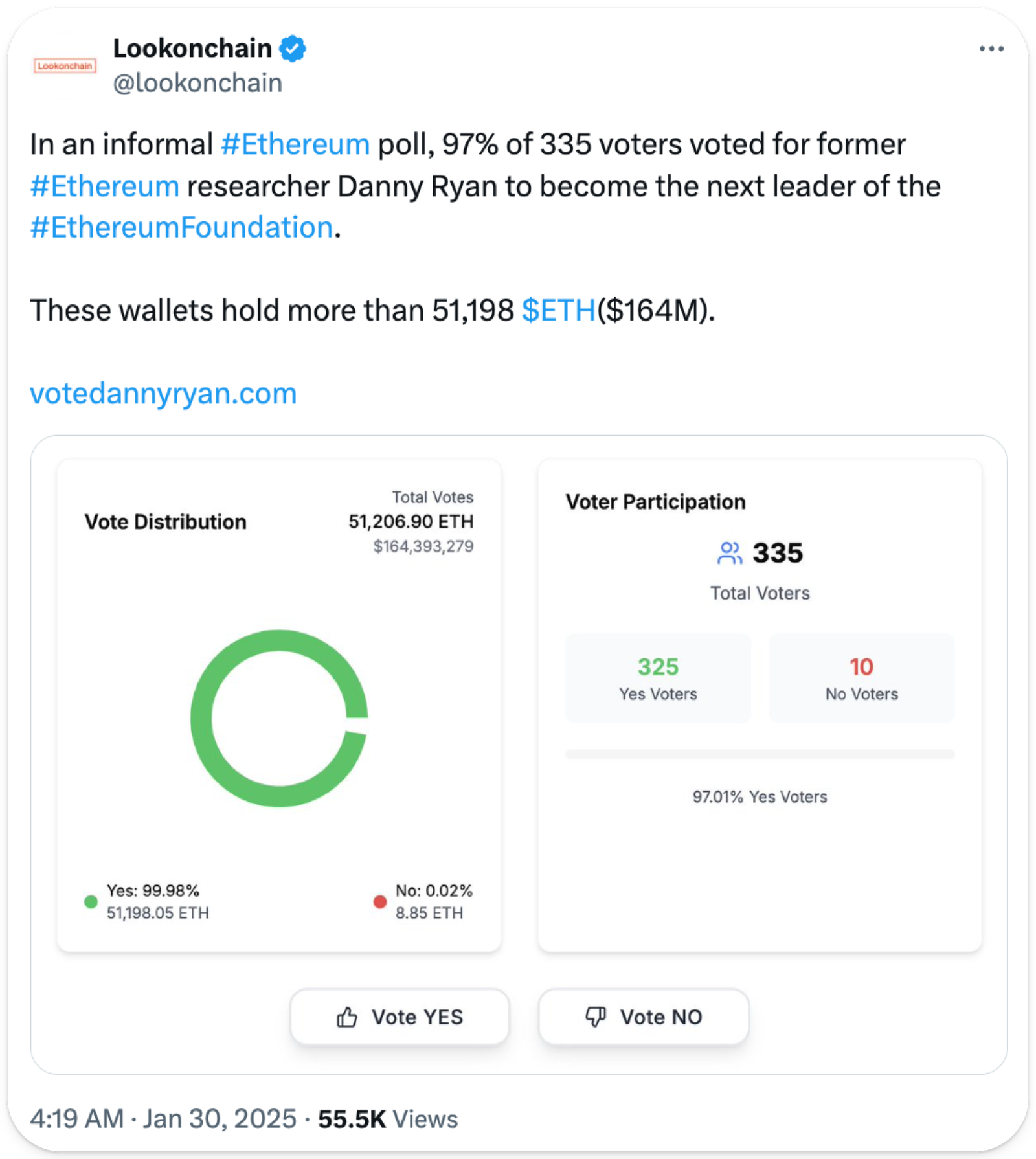Click the thumbs-up icon on Vote YES

point(347,1017)
